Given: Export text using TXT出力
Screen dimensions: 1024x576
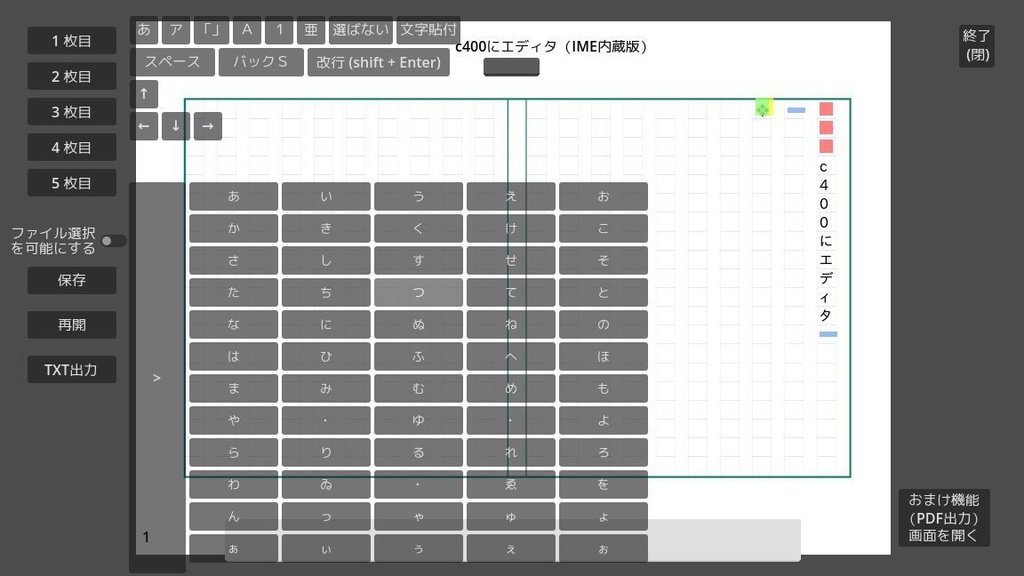Looking at the screenshot, I should pyautogui.click(x=70, y=369).
